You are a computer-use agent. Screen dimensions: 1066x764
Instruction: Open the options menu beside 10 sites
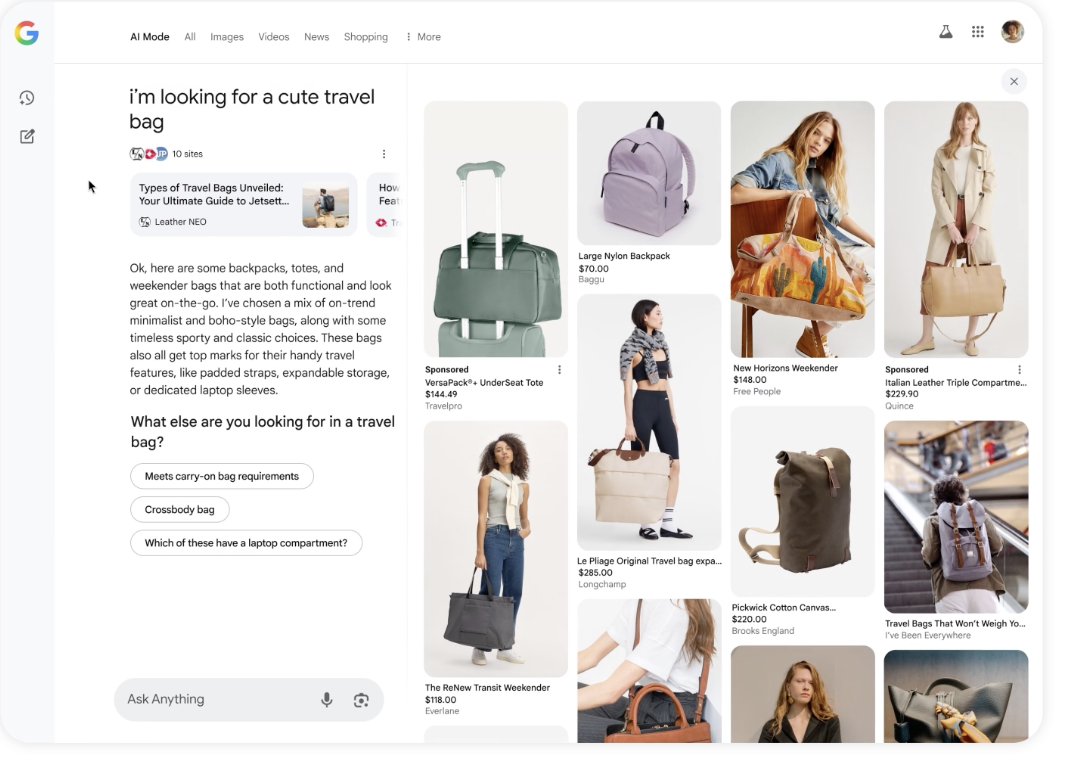pyautogui.click(x=383, y=154)
